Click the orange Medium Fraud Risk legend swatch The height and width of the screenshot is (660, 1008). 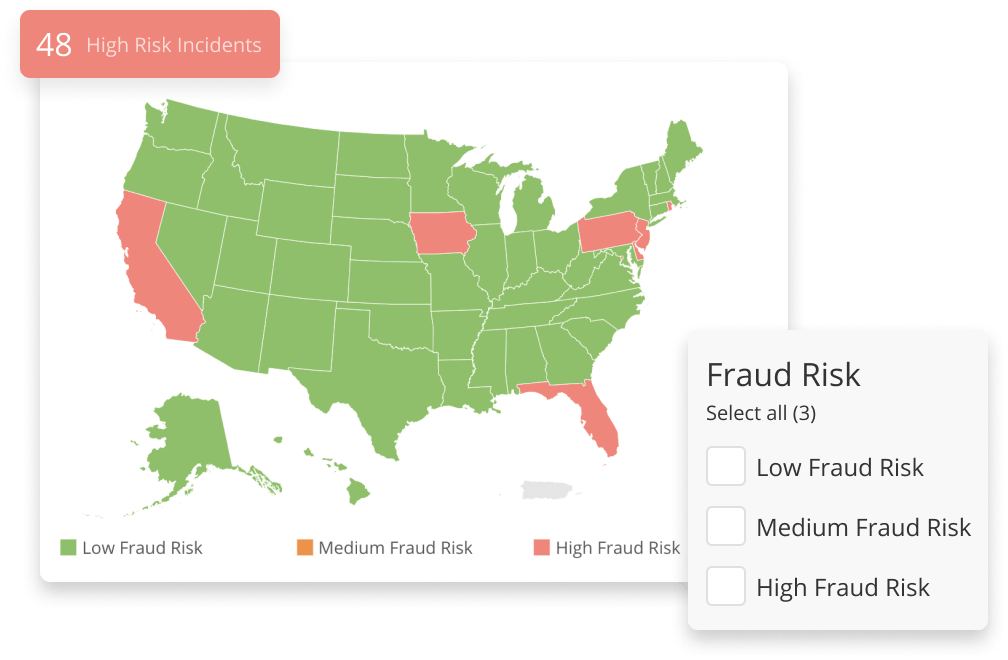click(305, 548)
